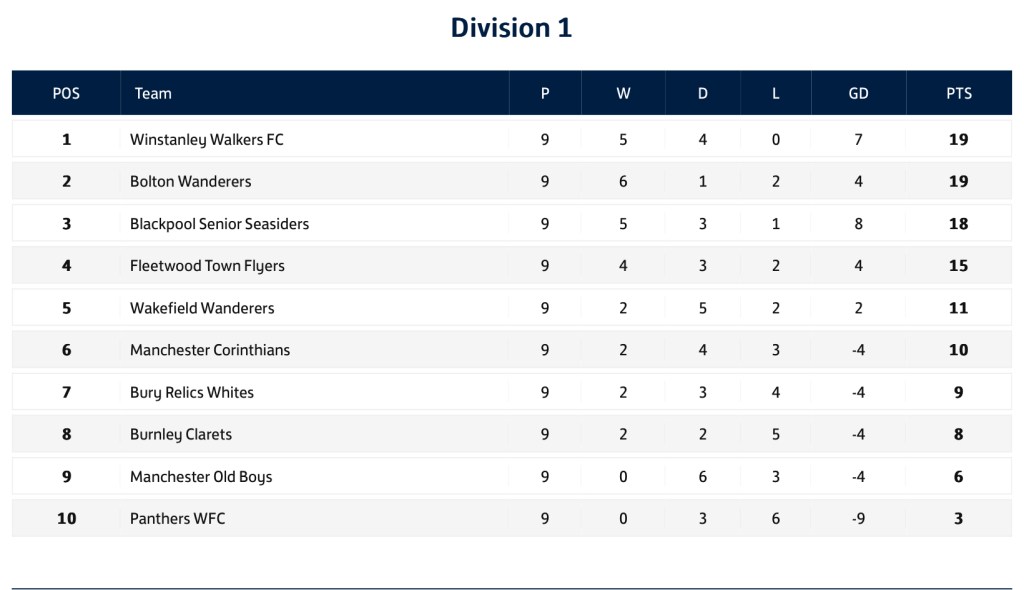The width and height of the screenshot is (1024, 590).
Task: Click Fleetwood Town Flyers in the table
Action: pyautogui.click(x=207, y=266)
